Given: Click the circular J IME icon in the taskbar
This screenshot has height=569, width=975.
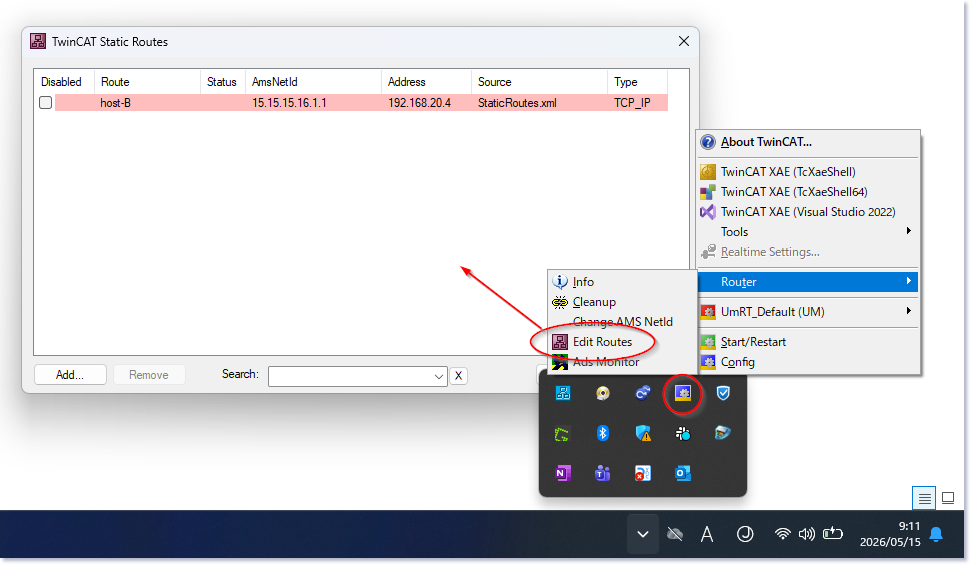Looking at the screenshot, I should (745, 534).
